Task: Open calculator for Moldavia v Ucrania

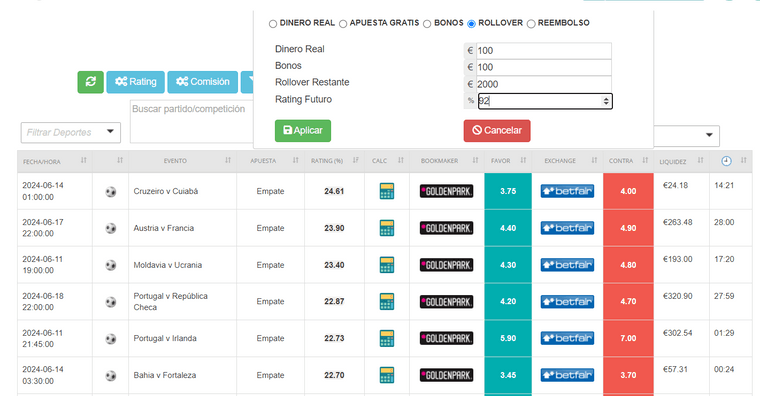Action: (386, 265)
